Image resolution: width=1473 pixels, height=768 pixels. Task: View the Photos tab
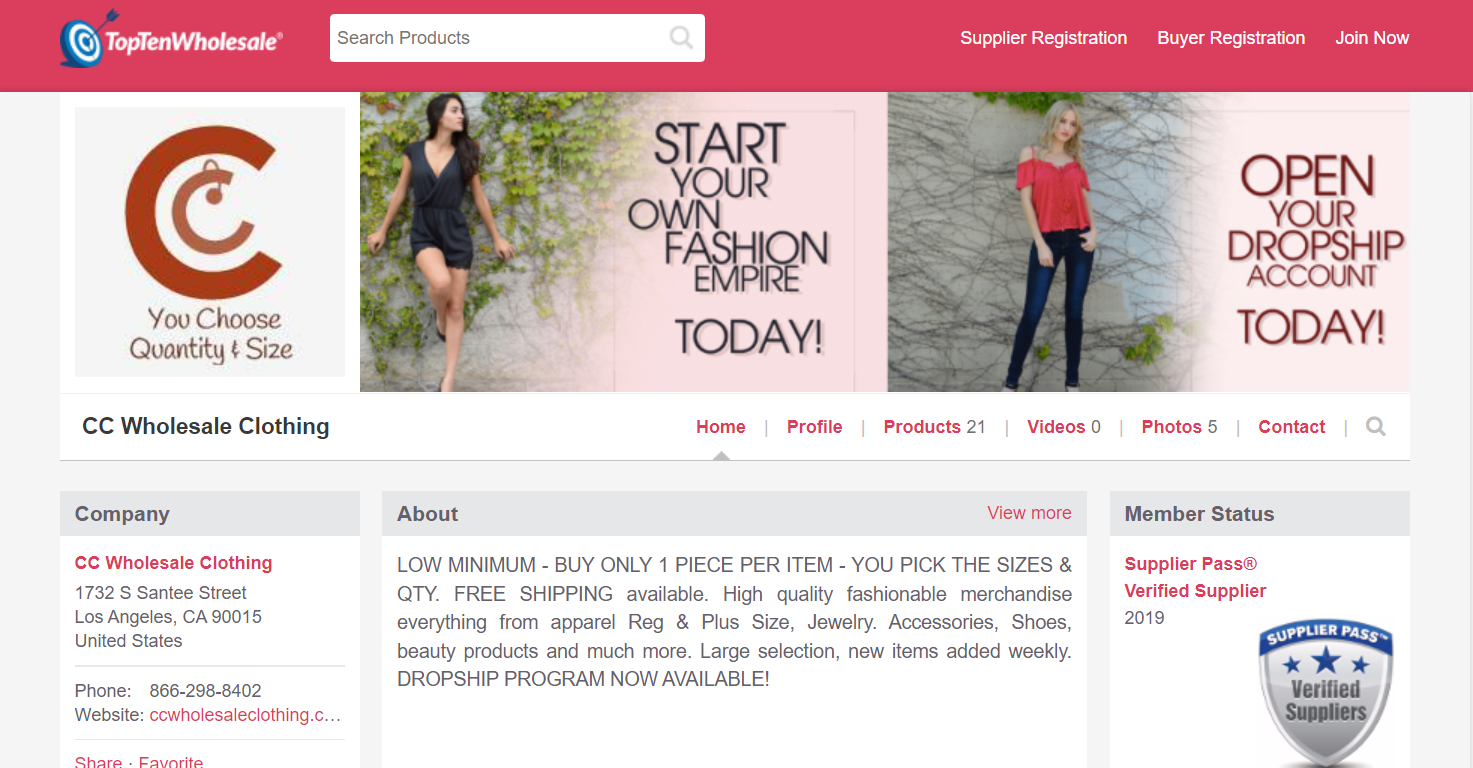[x=1179, y=427]
